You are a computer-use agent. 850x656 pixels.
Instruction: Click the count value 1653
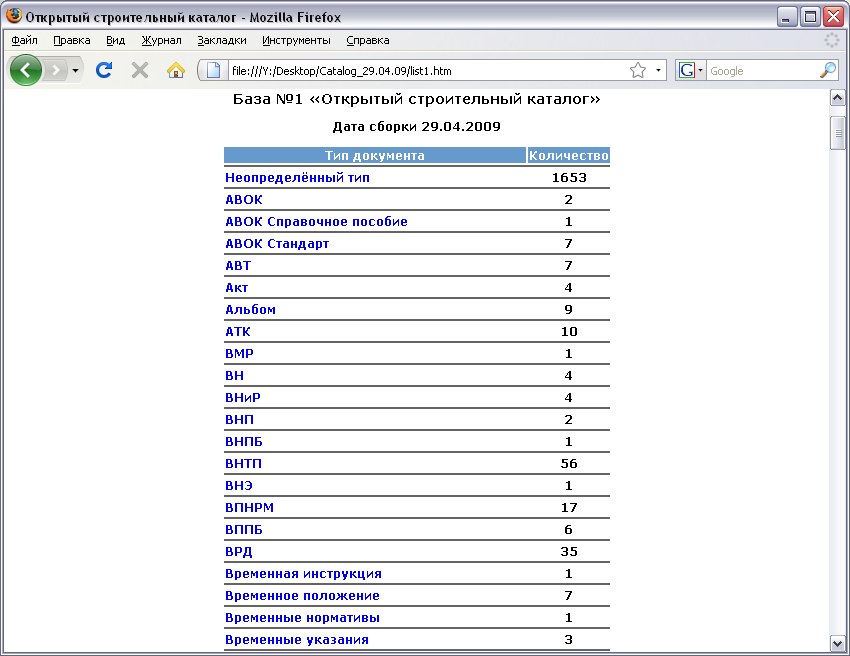[569, 177]
